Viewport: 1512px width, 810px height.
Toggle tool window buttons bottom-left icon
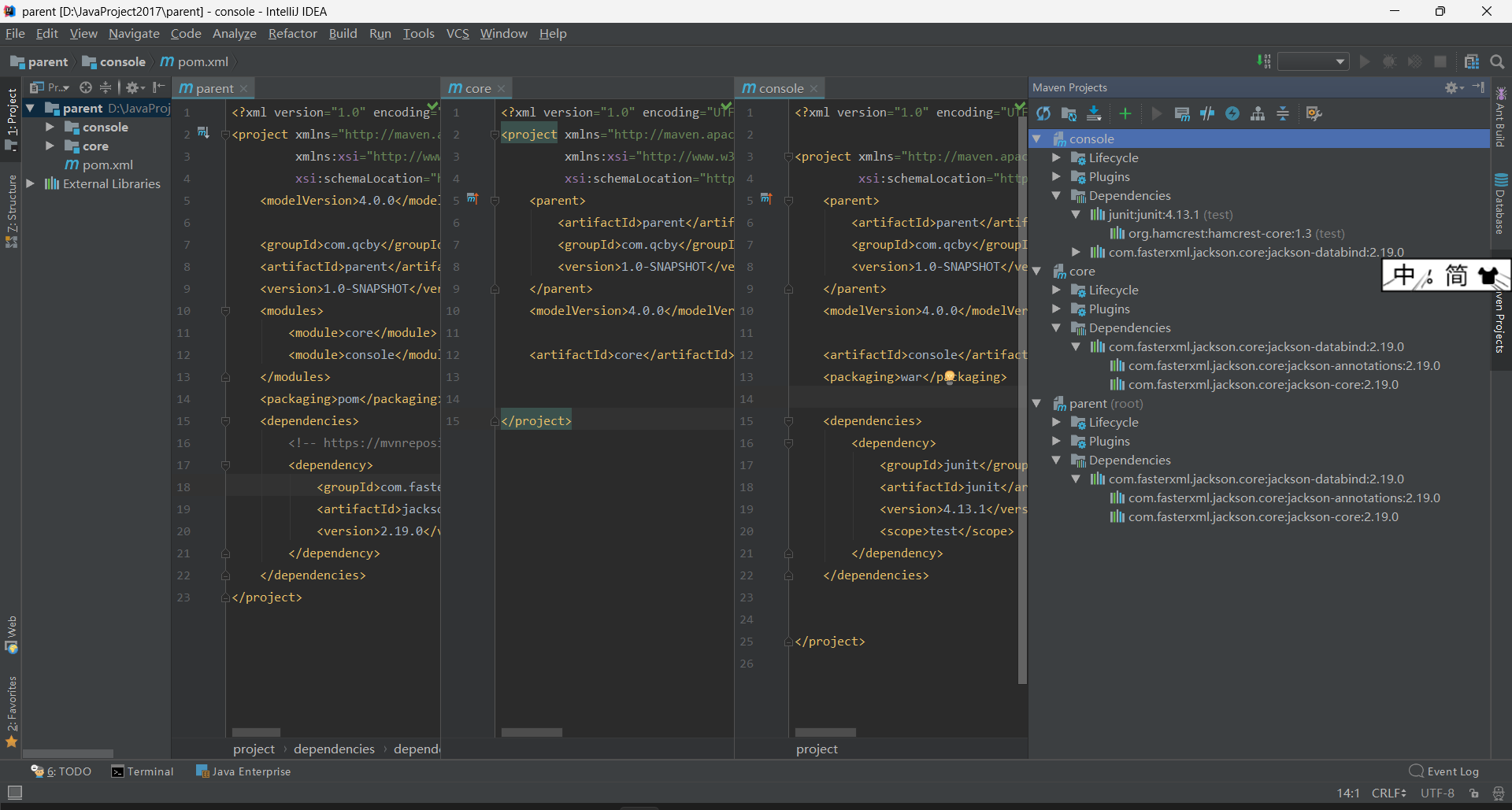pos(15,793)
